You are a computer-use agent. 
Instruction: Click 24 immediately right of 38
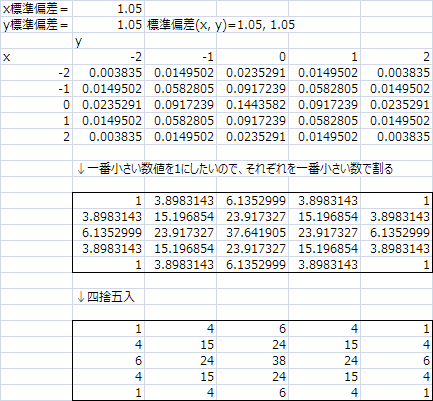click(x=324, y=361)
